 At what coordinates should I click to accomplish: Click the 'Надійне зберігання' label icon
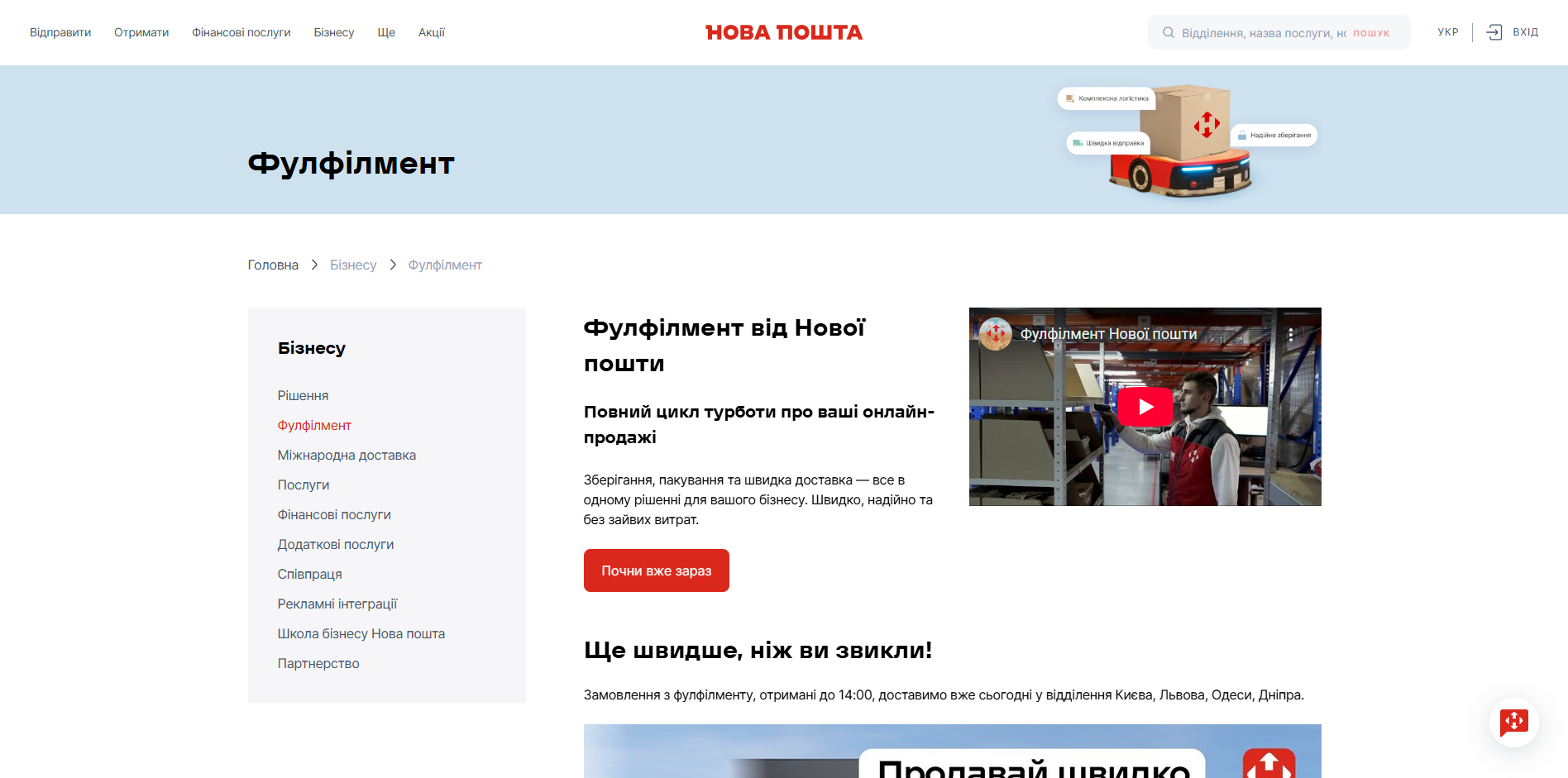click(x=1244, y=134)
